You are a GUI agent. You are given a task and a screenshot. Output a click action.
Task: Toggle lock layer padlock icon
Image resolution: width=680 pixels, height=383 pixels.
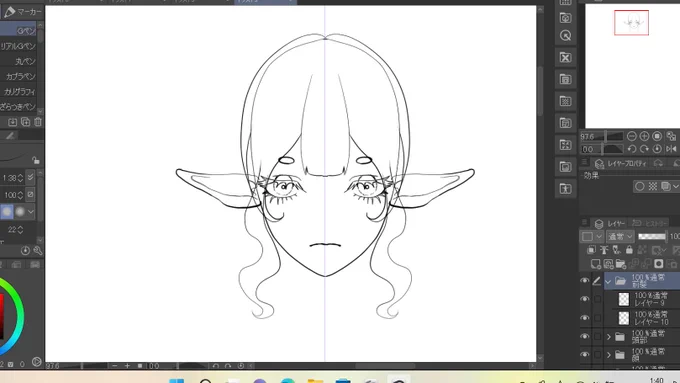[629, 250]
